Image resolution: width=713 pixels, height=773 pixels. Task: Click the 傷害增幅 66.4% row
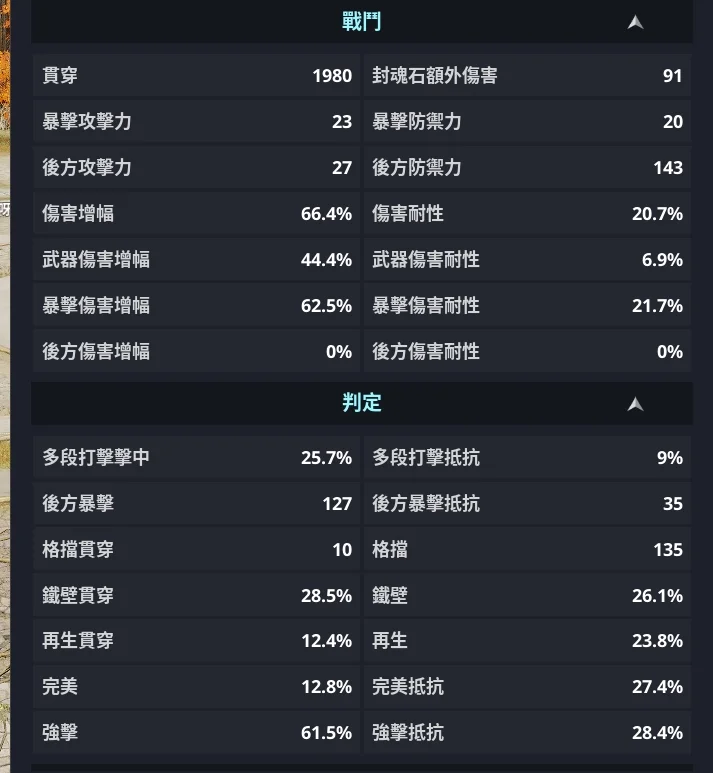point(196,214)
